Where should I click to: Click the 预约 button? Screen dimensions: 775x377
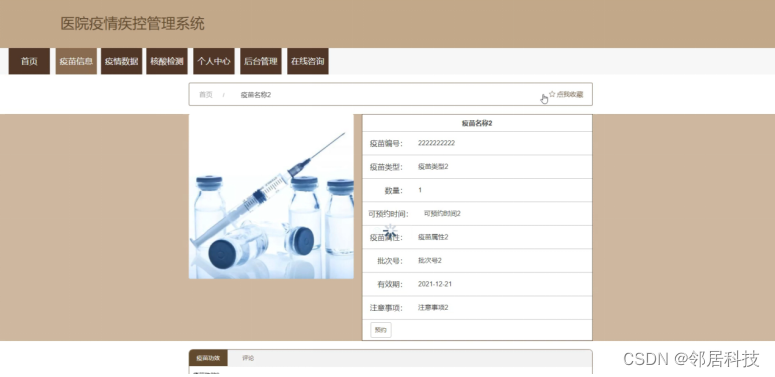[x=381, y=330]
